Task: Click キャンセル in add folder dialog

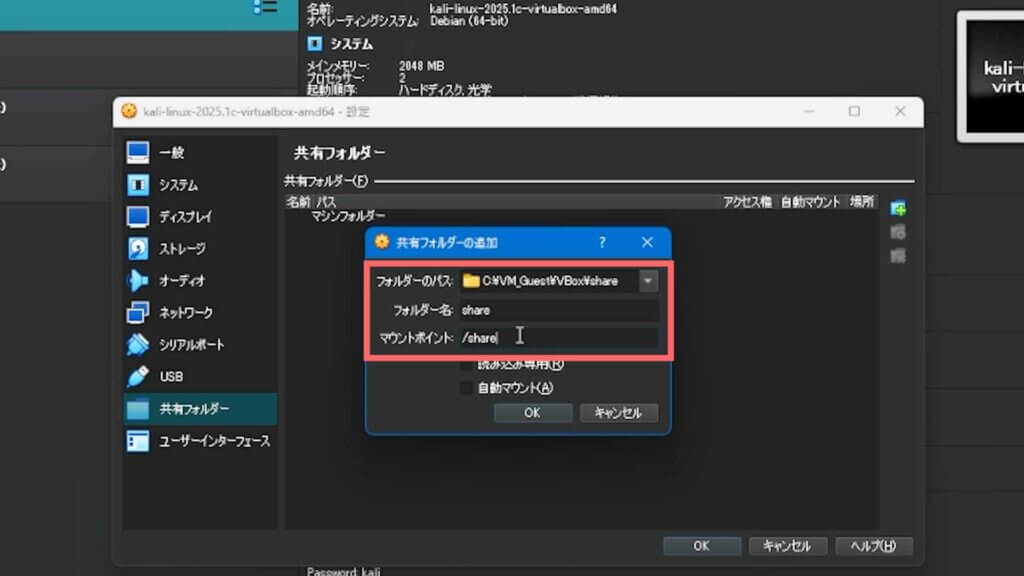Action: [618, 413]
